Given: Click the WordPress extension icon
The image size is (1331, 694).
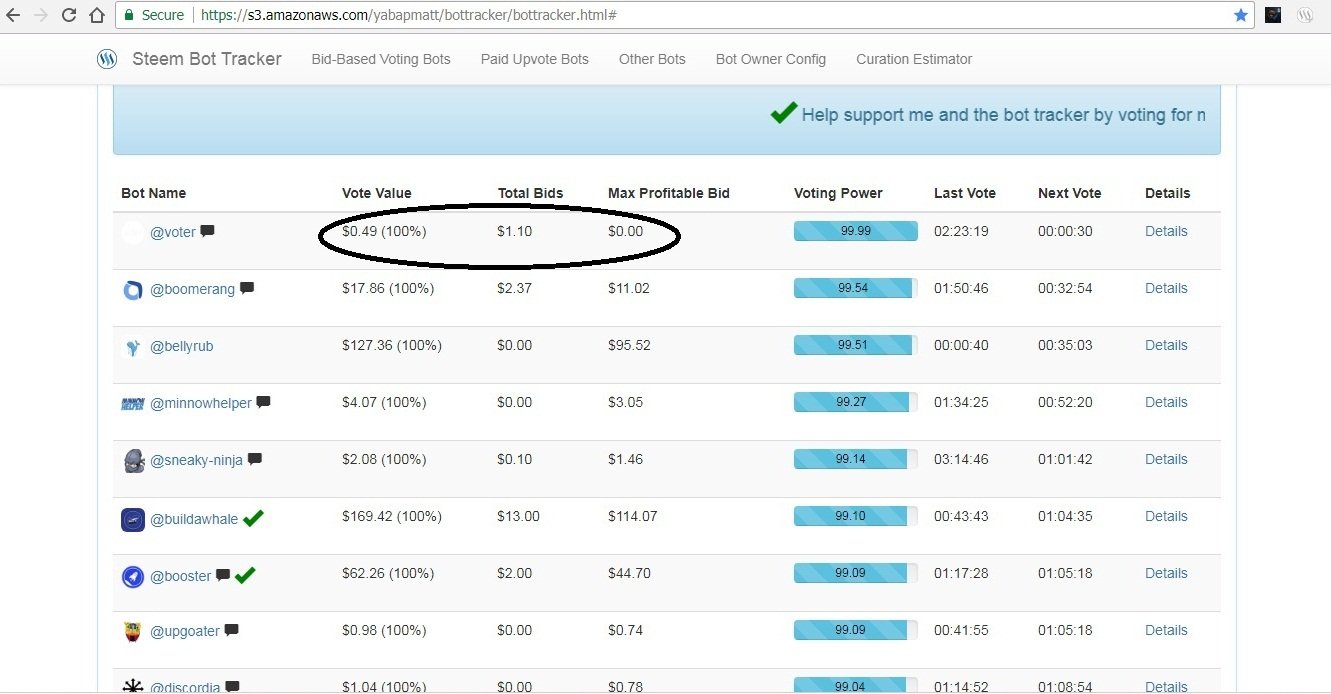Looking at the screenshot, I should coord(1305,15).
